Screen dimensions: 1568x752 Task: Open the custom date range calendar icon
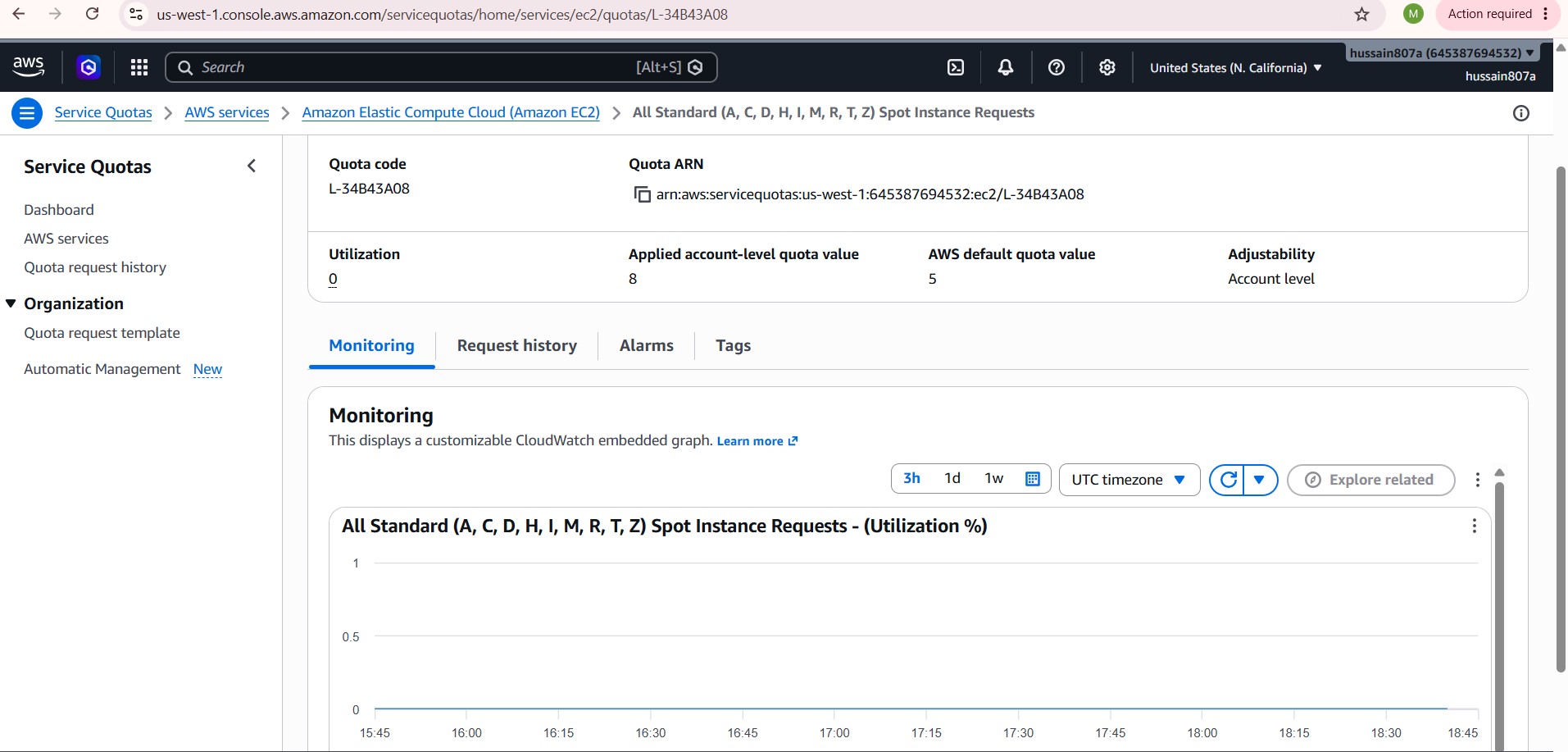coord(1033,479)
